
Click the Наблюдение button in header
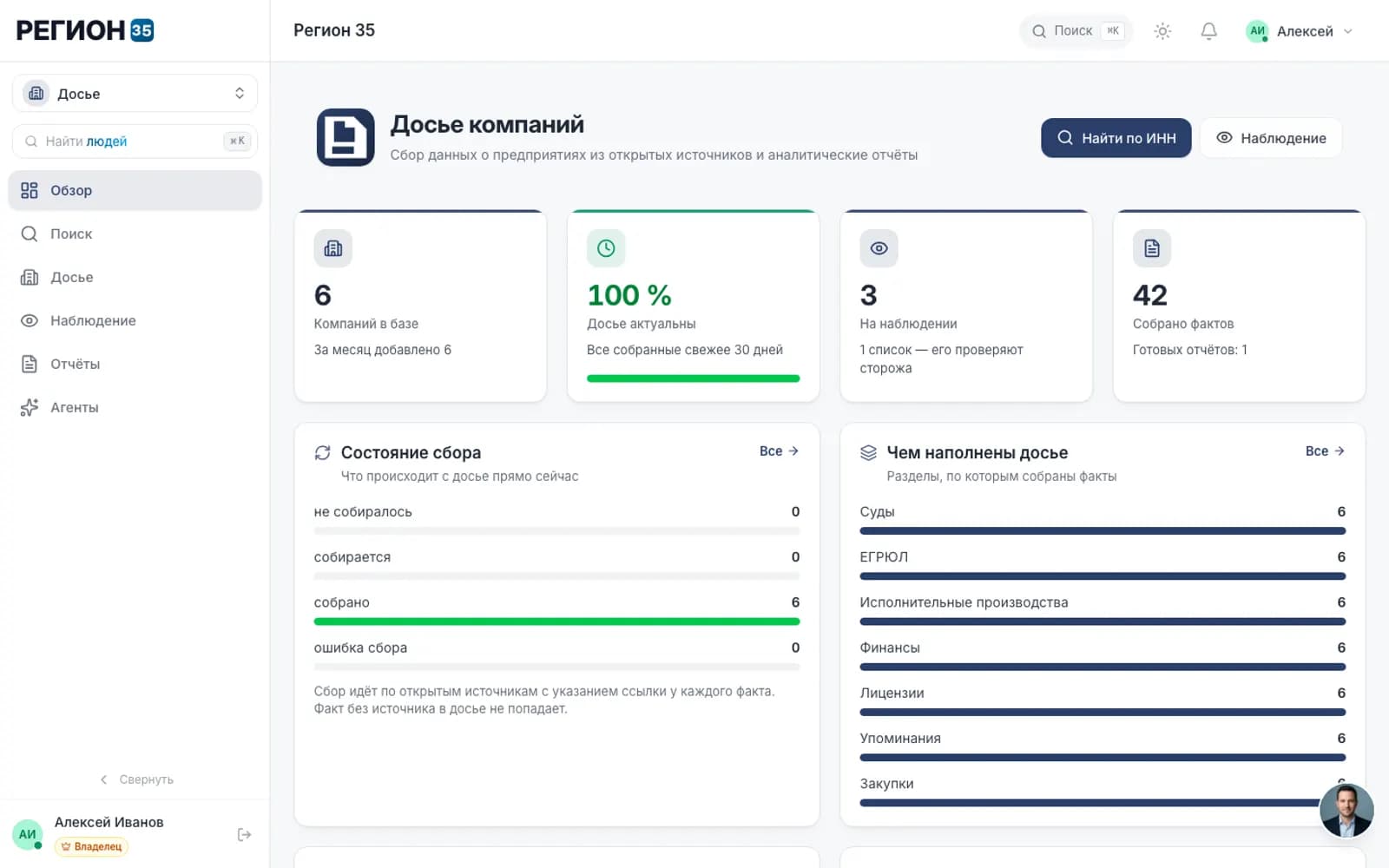pos(1271,138)
